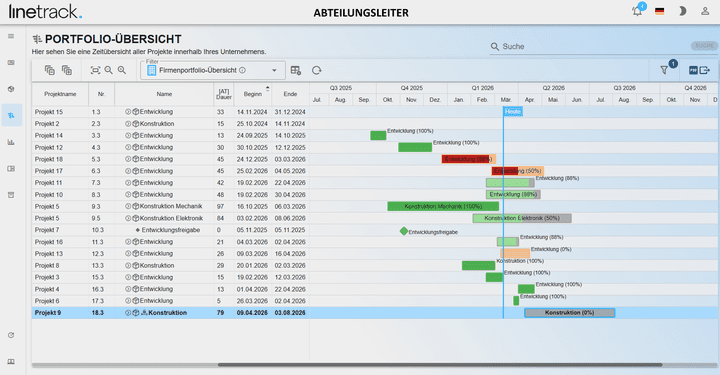
Task: Click the Projekt 16 project name
Action: click(49, 242)
